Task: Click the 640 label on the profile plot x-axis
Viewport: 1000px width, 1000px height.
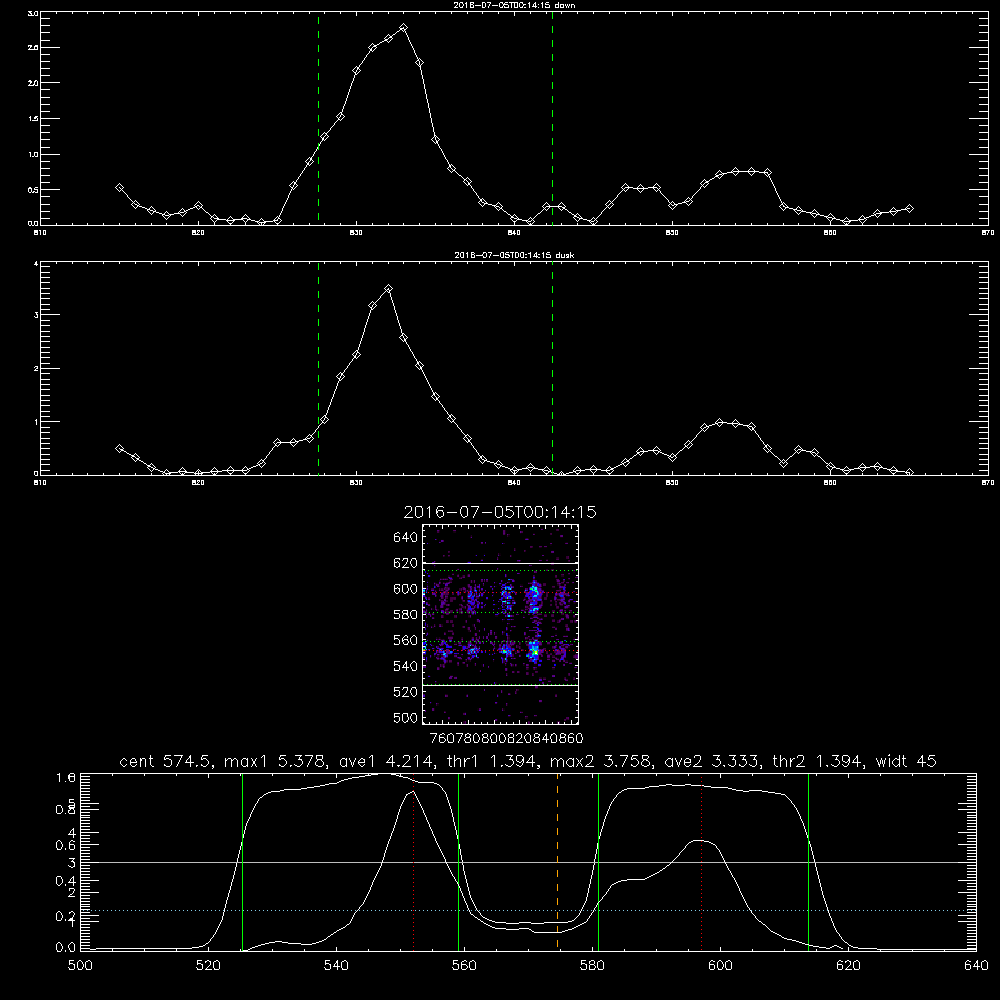Action: (976, 966)
